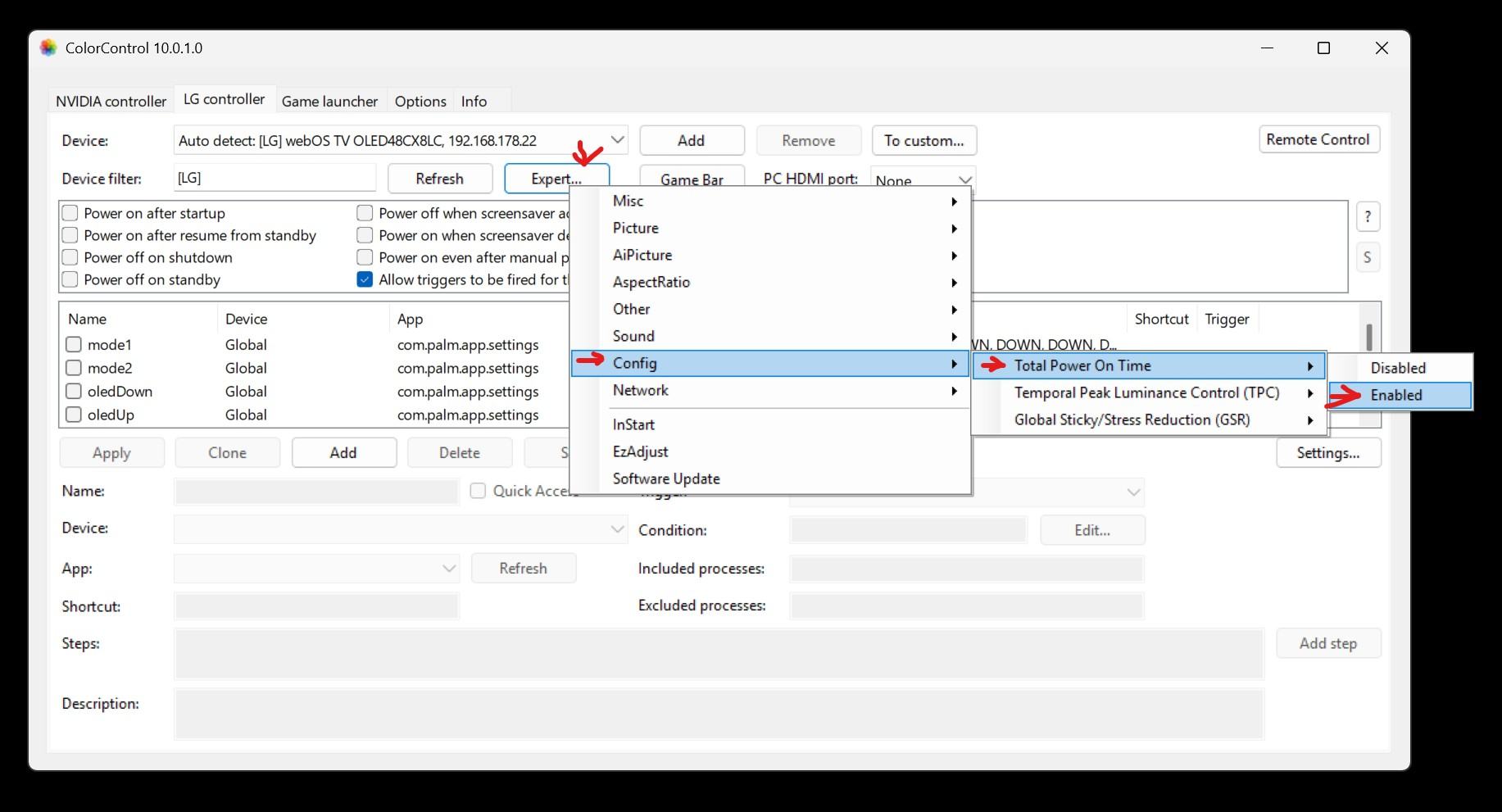1502x812 pixels.
Task: Toggle Power on after resume from standby
Action: 70,235
